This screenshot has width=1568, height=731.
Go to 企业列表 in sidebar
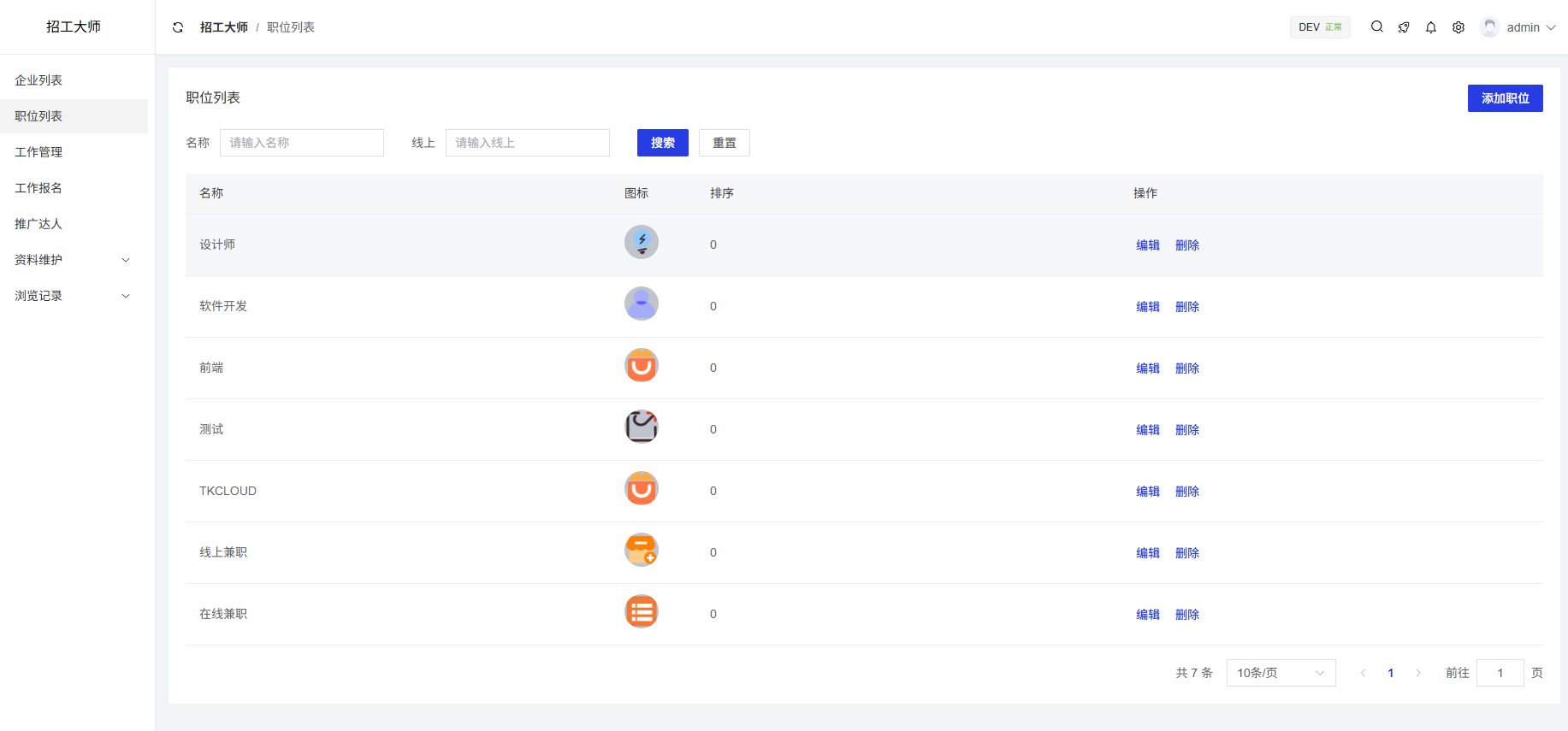(38, 80)
